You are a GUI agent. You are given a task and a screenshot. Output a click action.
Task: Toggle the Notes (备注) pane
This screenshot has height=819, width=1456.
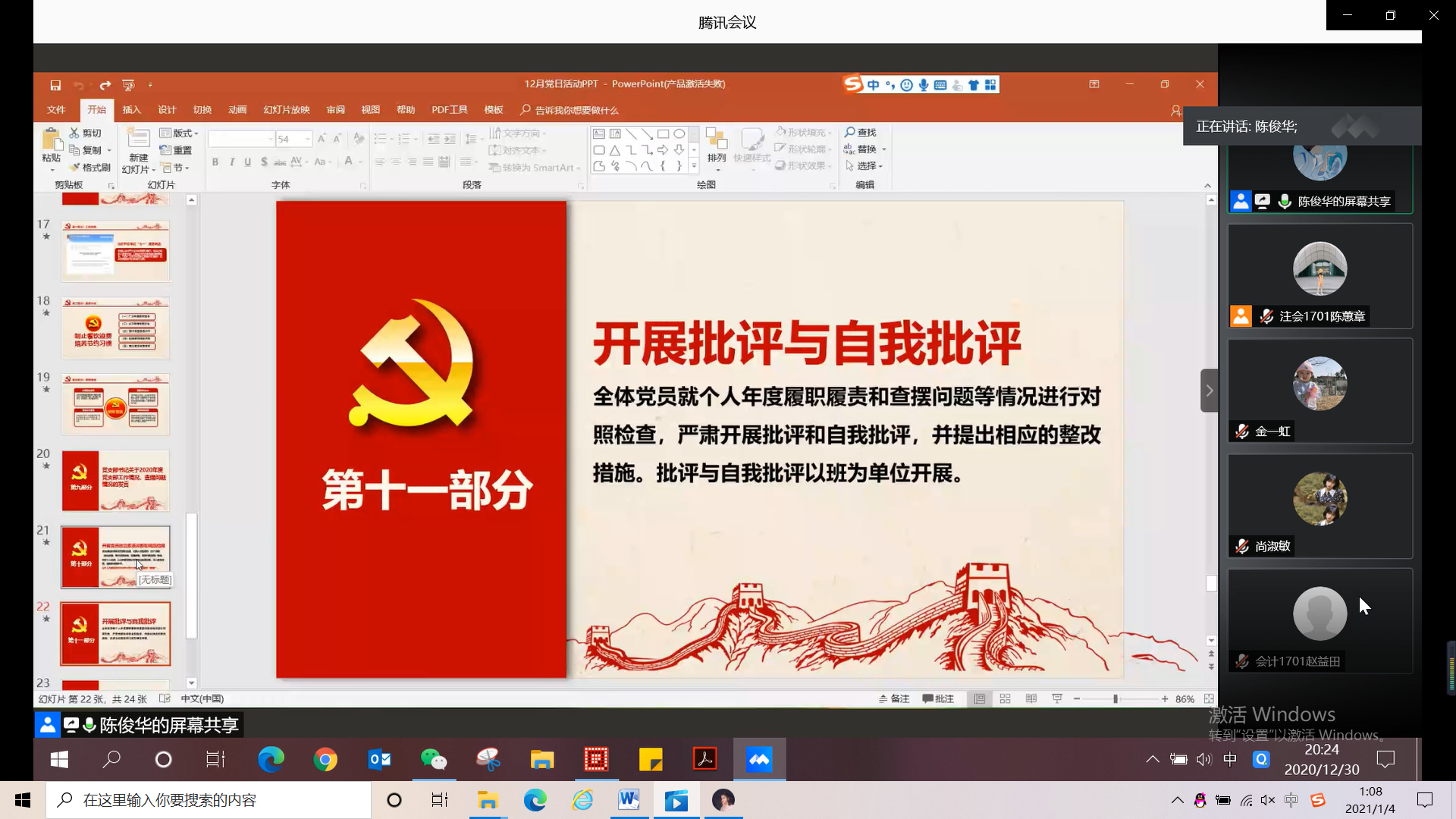tap(894, 698)
